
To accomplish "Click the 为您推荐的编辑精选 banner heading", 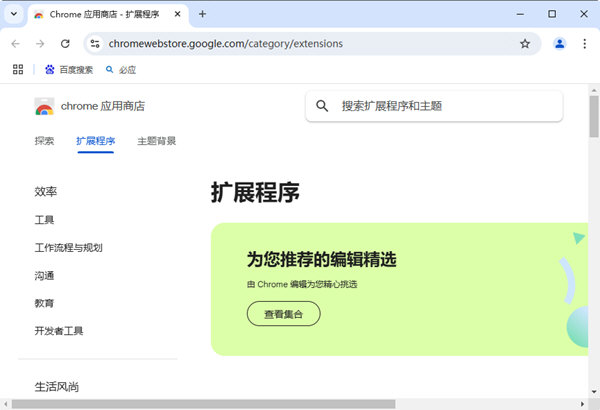I will 321,259.
